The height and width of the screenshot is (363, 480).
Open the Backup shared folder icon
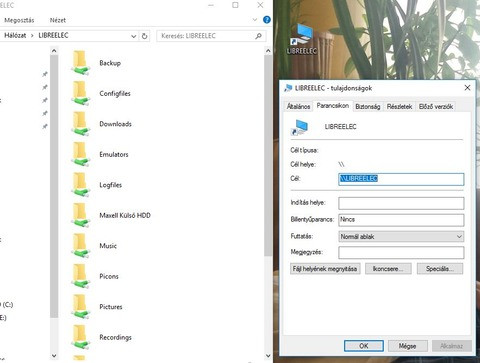pos(80,62)
